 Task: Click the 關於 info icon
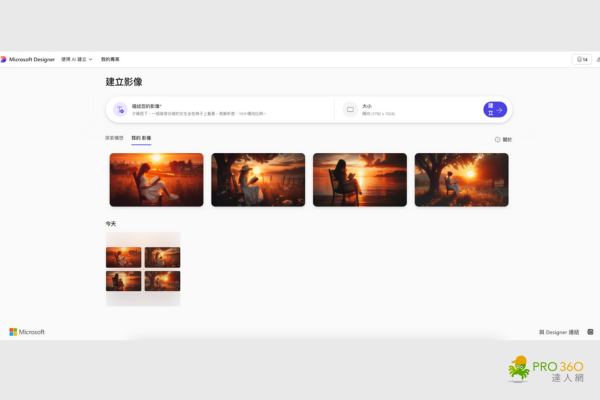tap(498, 139)
